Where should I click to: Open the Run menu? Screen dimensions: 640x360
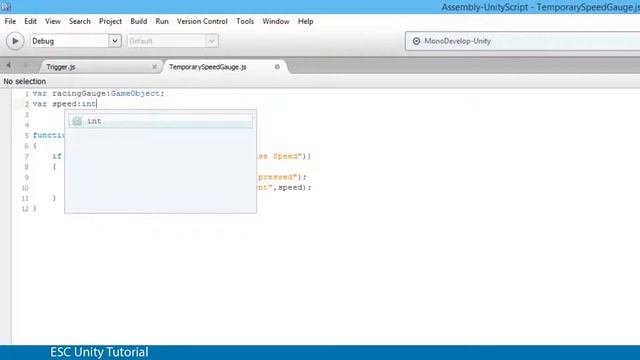click(162, 21)
